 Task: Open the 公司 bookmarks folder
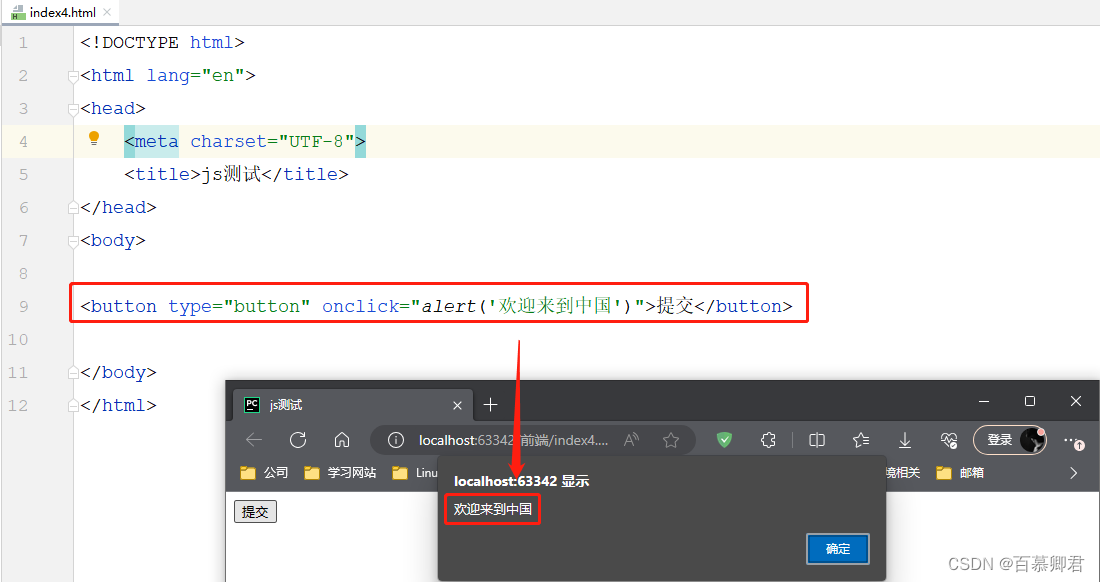[x=264, y=473]
